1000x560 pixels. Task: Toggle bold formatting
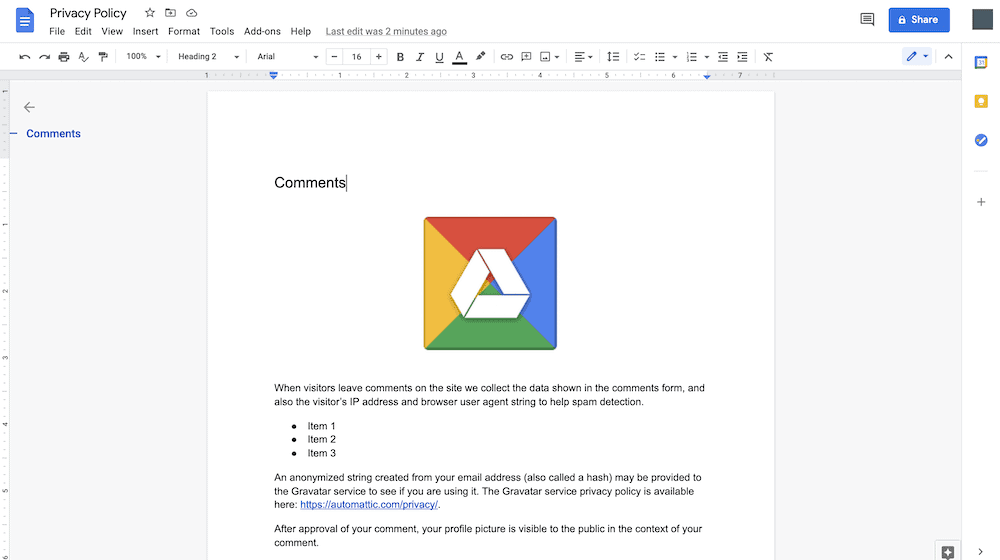[400, 57]
